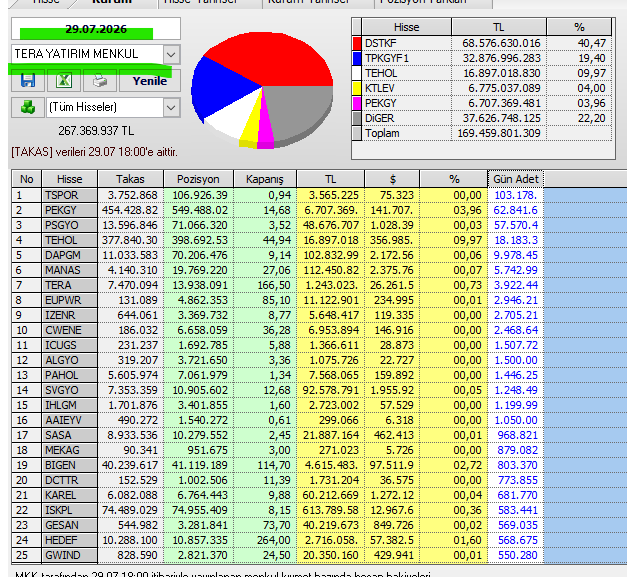Click DSTKF value 68.576.630.016 in legend

[x=501, y=43]
